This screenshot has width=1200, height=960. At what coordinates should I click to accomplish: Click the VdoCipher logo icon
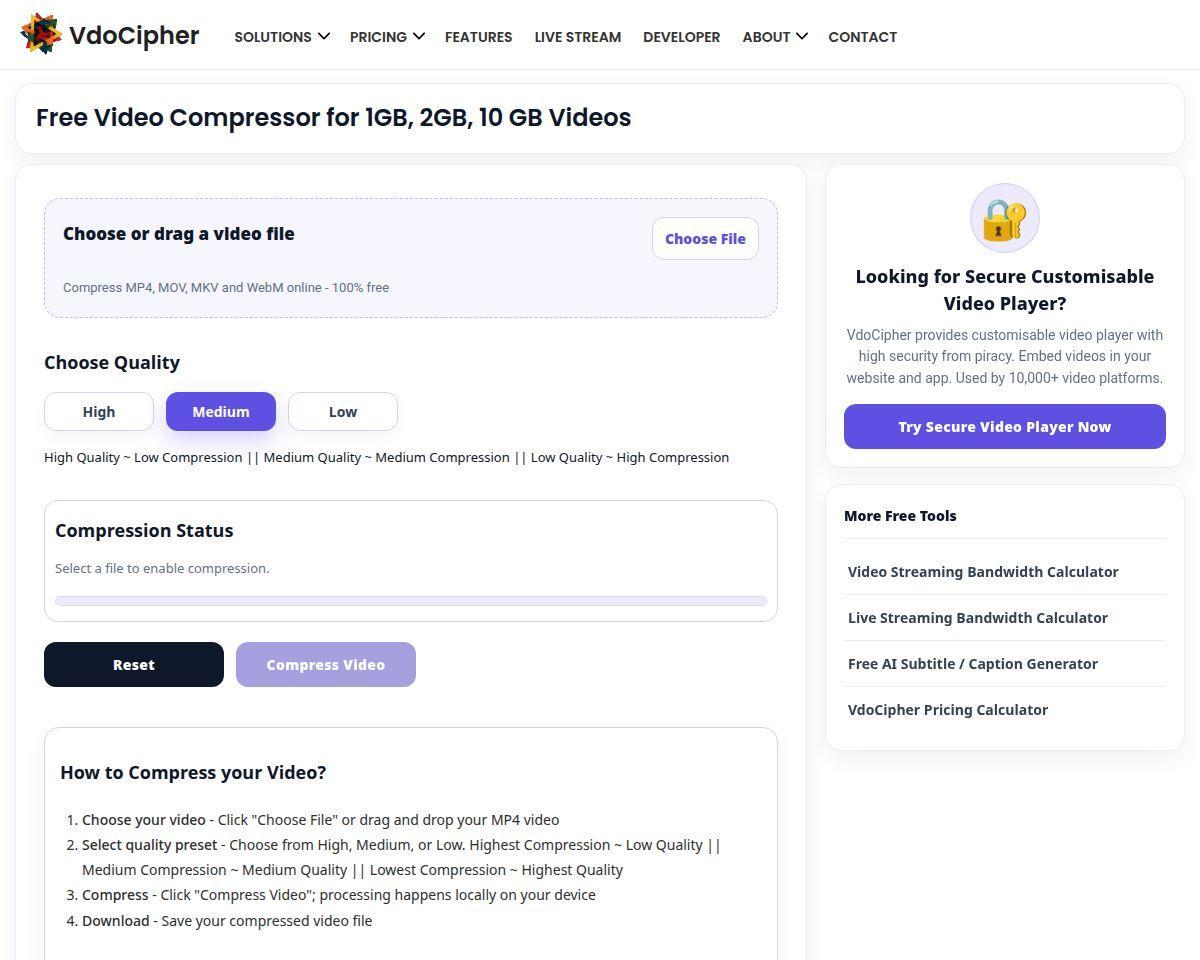(x=41, y=34)
